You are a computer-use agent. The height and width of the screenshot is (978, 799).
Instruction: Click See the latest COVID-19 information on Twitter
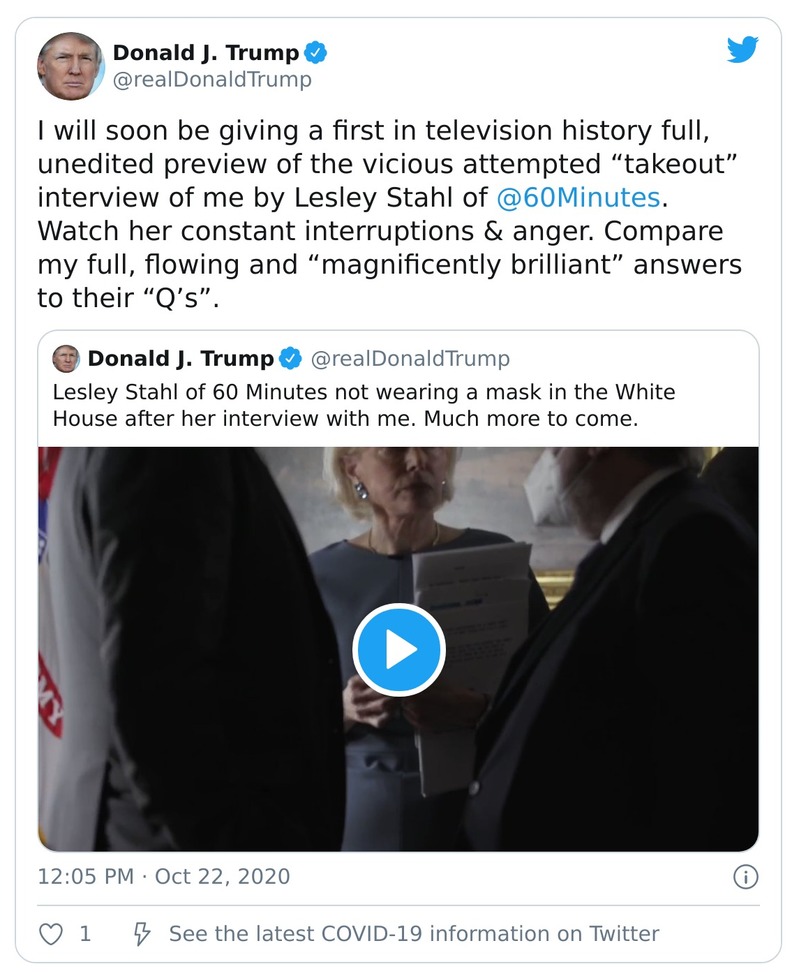410,932
